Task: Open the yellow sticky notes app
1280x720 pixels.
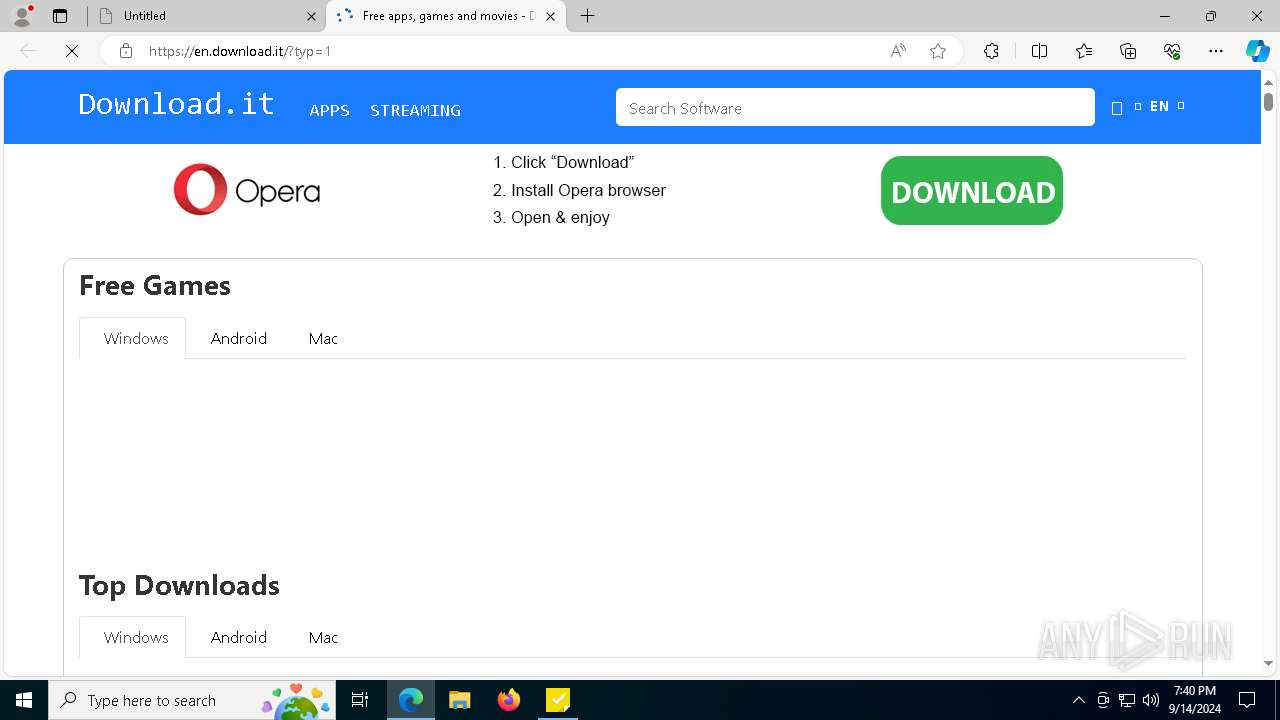Action: pyautogui.click(x=558, y=700)
